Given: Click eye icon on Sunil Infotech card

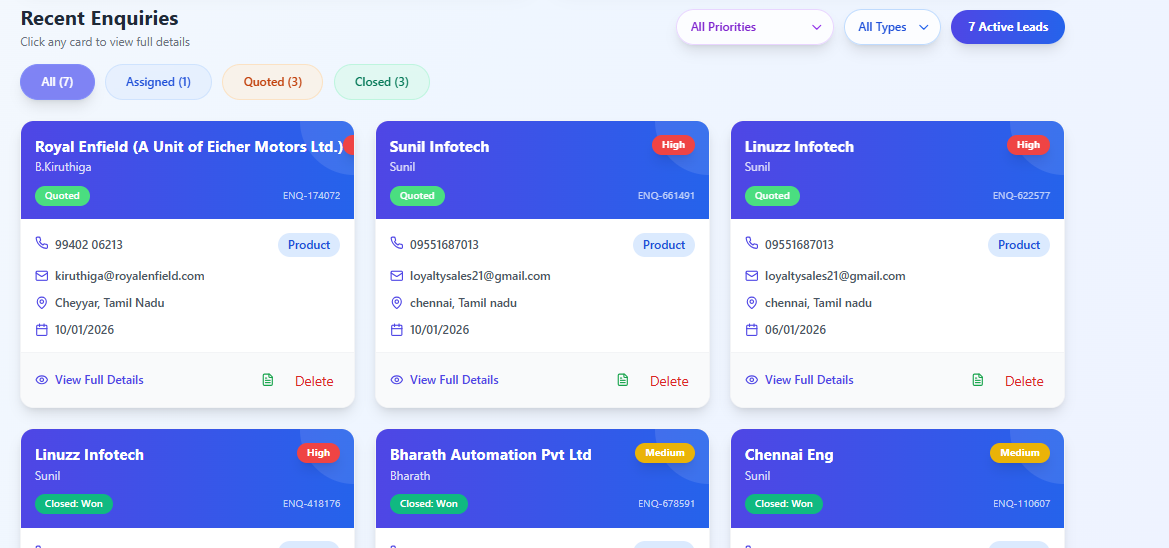Looking at the screenshot, I should point(397,380).
